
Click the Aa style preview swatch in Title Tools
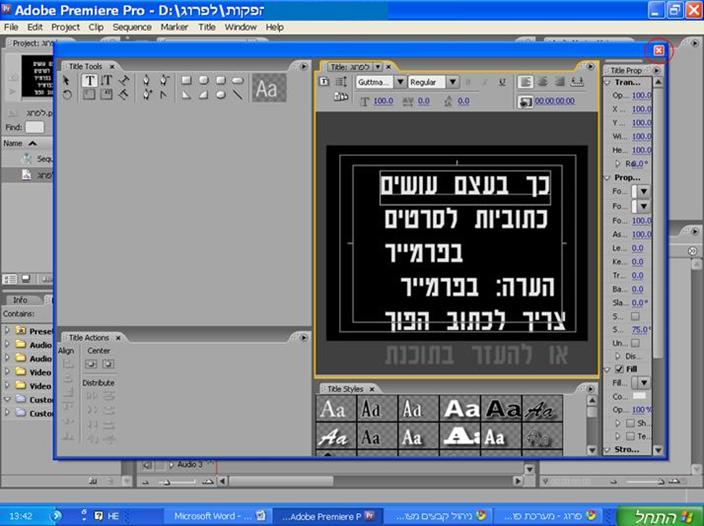(268, 88)
